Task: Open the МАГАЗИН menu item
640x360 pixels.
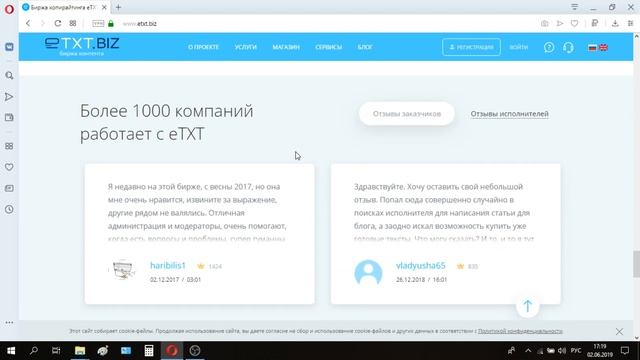Action: coord(286,47)
